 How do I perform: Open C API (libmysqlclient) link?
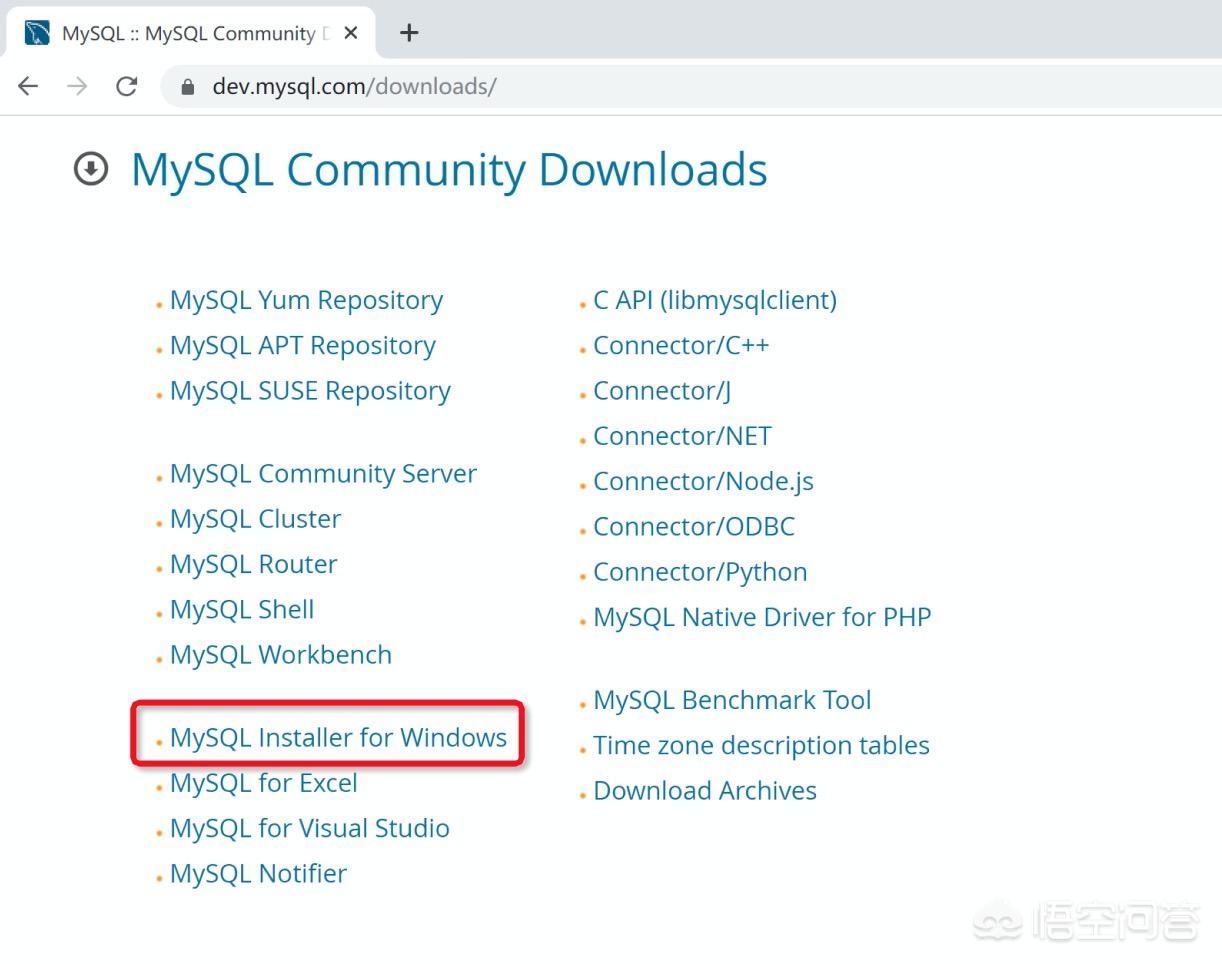pos(715,300)
